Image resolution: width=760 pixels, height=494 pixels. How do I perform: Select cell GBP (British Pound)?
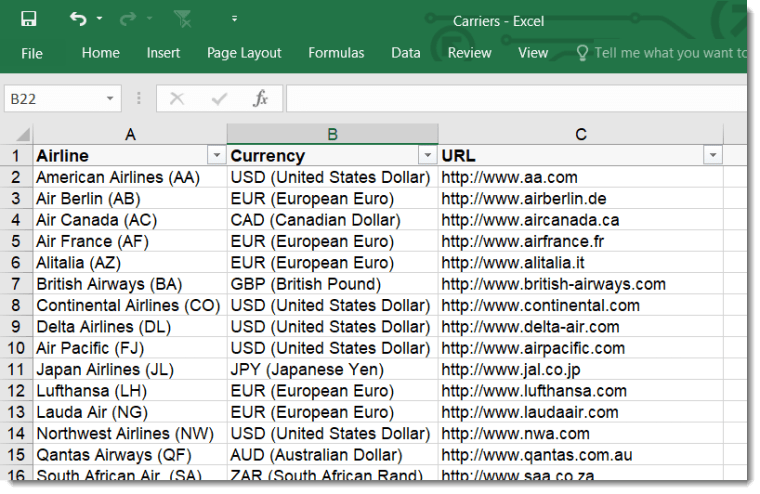[x=332, y=284]
